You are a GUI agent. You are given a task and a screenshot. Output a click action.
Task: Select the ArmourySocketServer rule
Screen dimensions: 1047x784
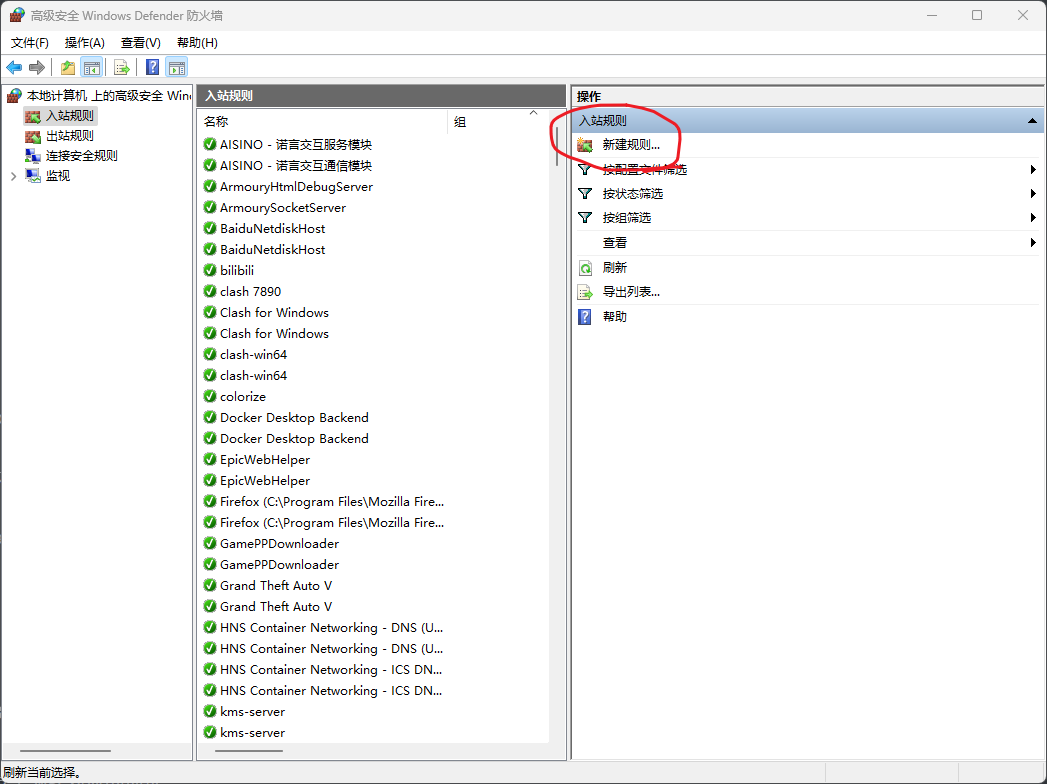coord(283,207)
